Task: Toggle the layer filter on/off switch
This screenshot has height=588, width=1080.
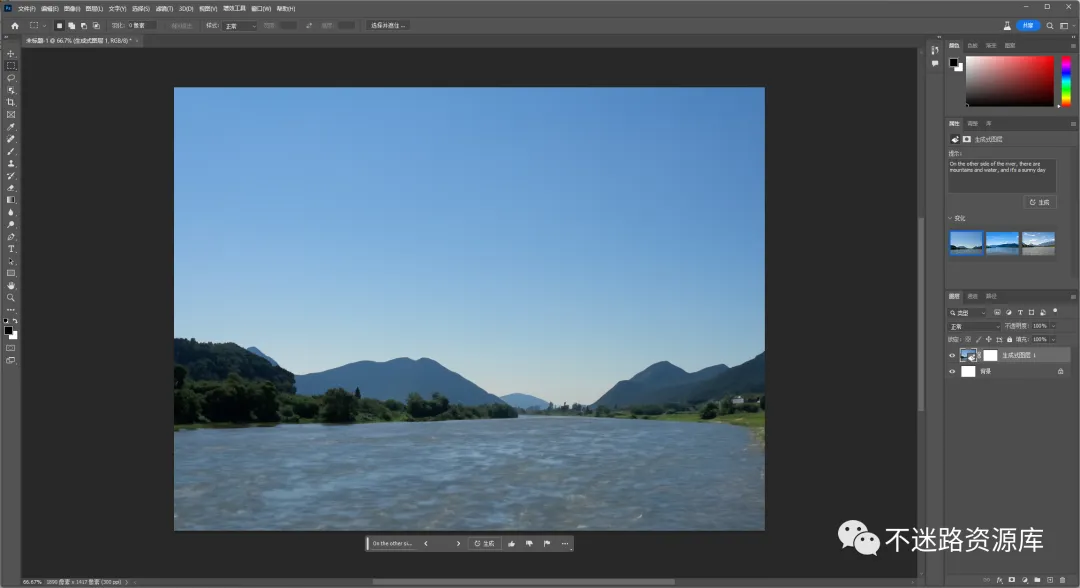Action: pos(1055,311)
